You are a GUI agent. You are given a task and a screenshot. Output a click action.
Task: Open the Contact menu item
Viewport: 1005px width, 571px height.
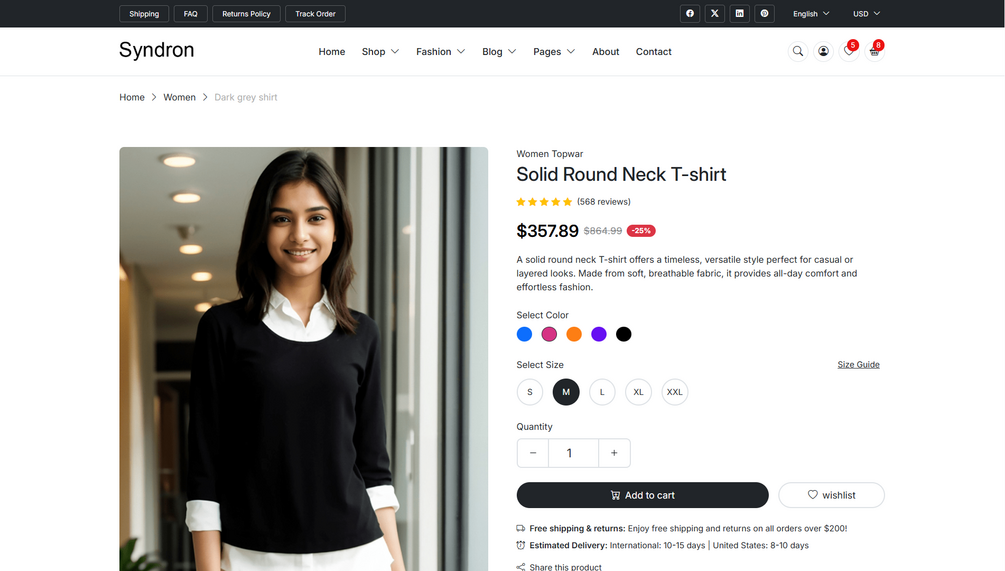(x=654, y=52)
